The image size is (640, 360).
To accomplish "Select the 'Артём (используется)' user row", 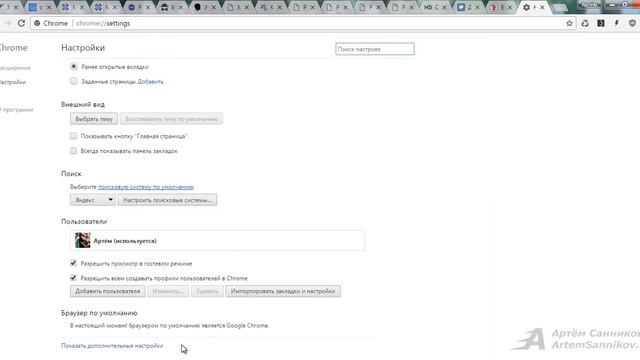I will [x=218, y=240].
